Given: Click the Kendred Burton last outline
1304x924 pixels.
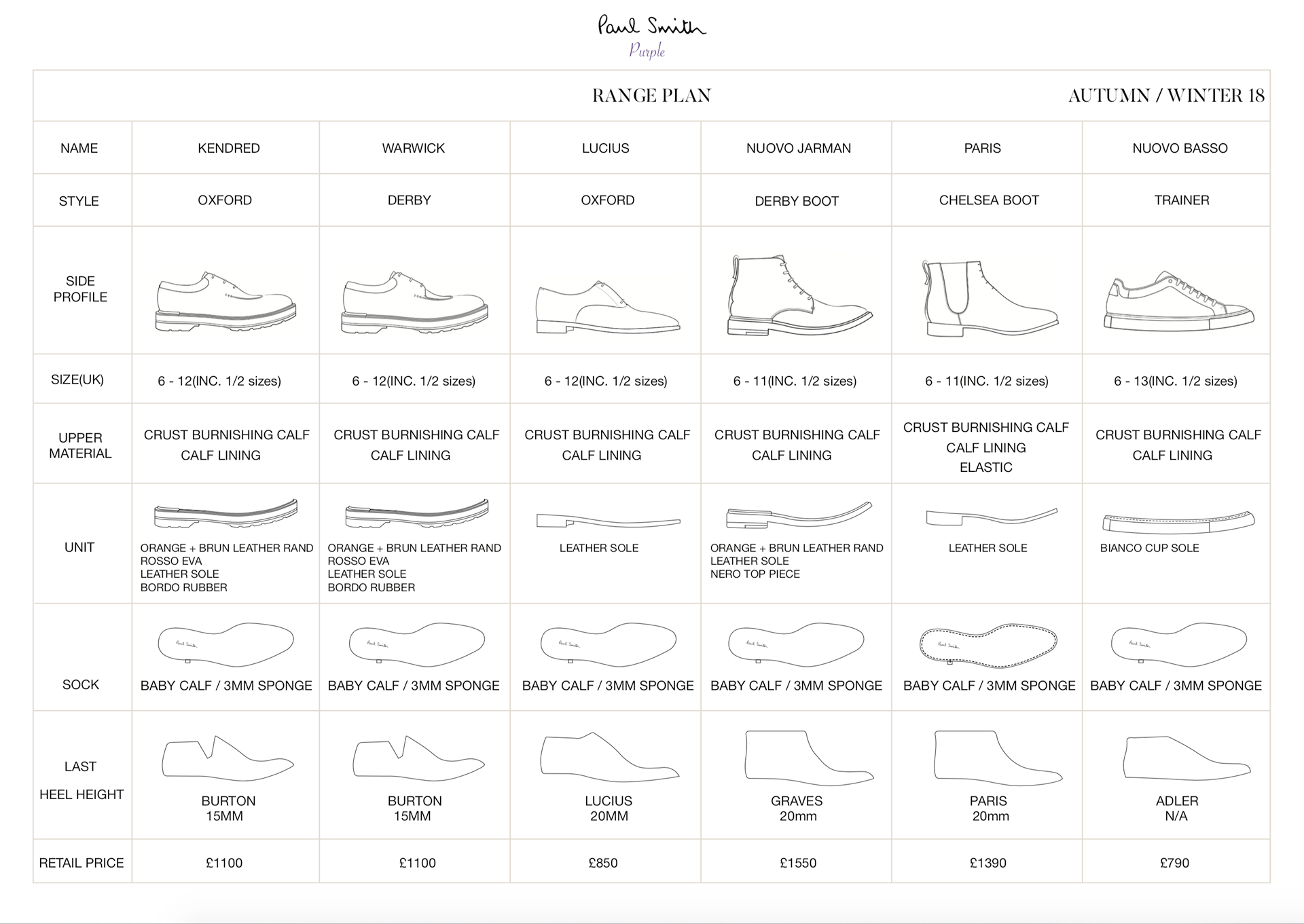Looking at the screenshot, I should [228, 757].
